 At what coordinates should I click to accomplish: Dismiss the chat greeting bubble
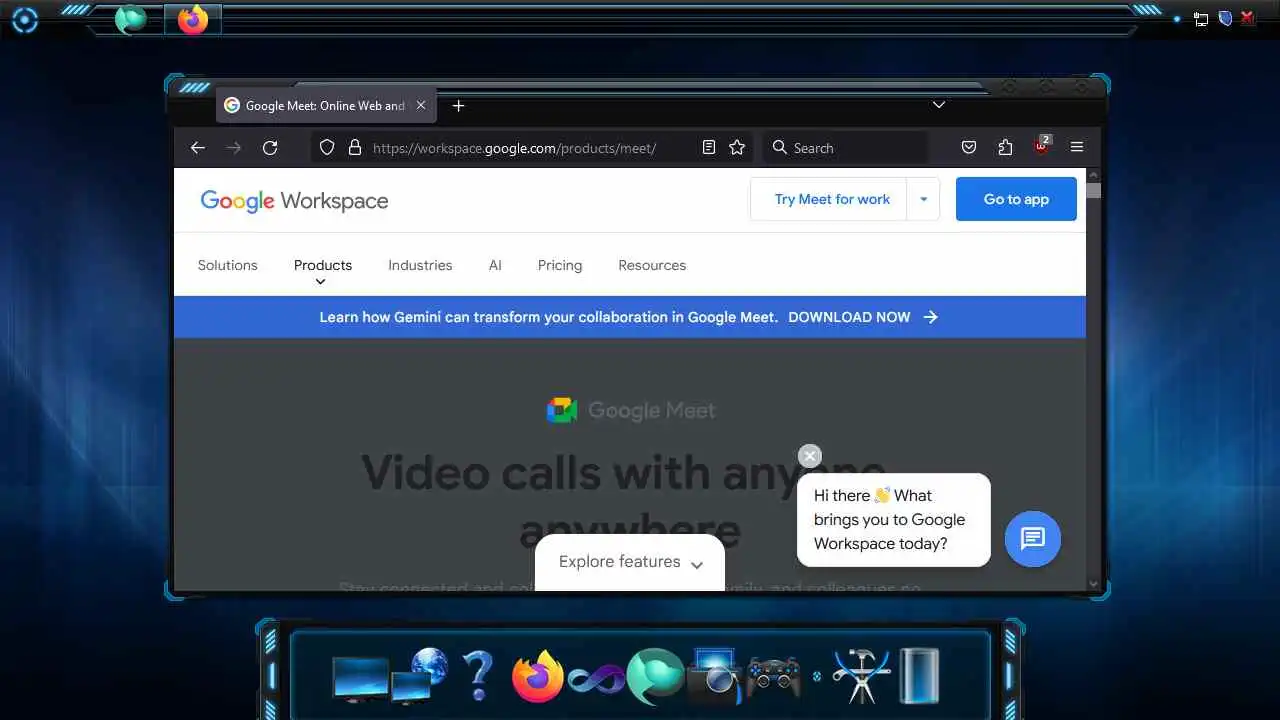point(810,456)
